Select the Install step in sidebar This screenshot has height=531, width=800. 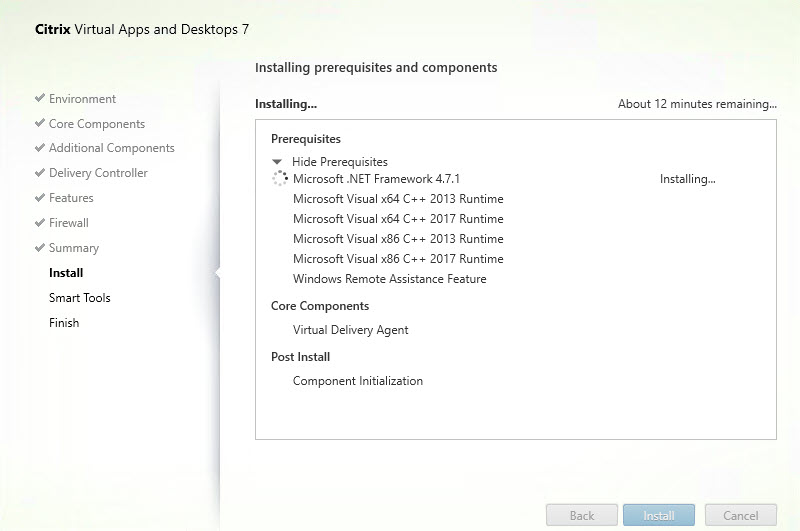coord(66,273)
